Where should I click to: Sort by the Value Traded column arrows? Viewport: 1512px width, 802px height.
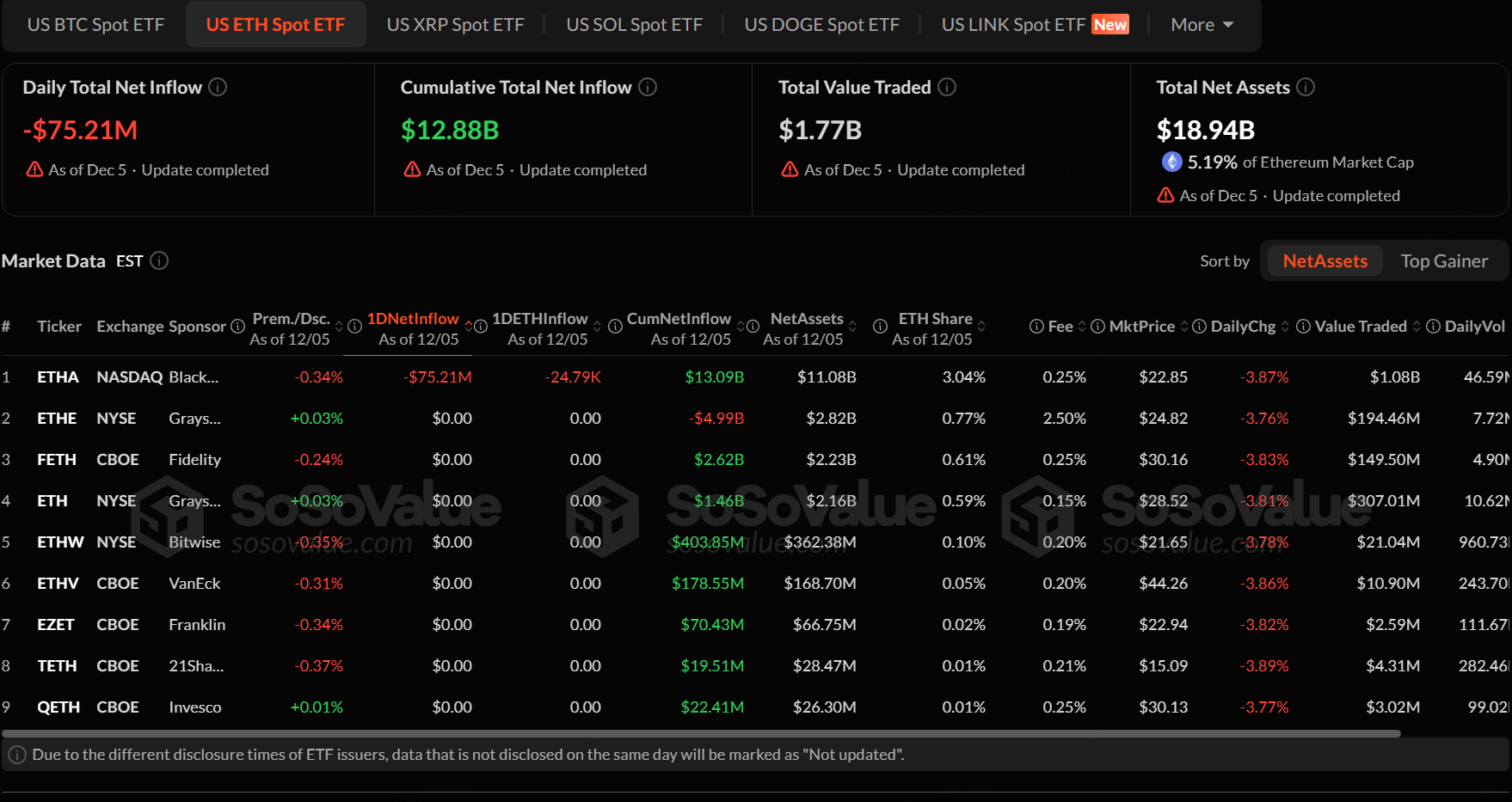coord(1416,327)
